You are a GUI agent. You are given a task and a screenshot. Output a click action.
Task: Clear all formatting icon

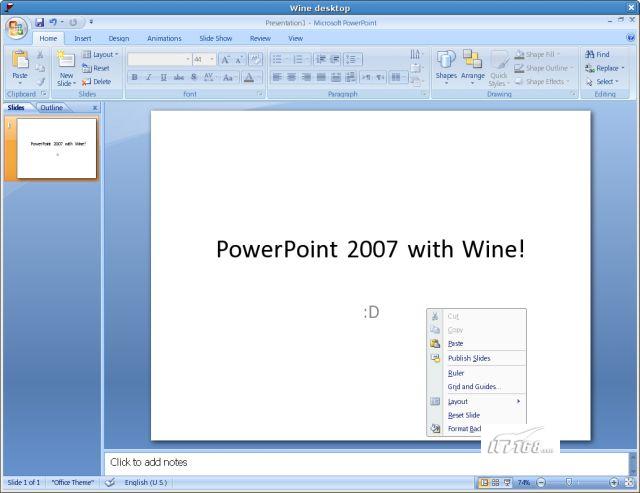click(x=256, y=60)
